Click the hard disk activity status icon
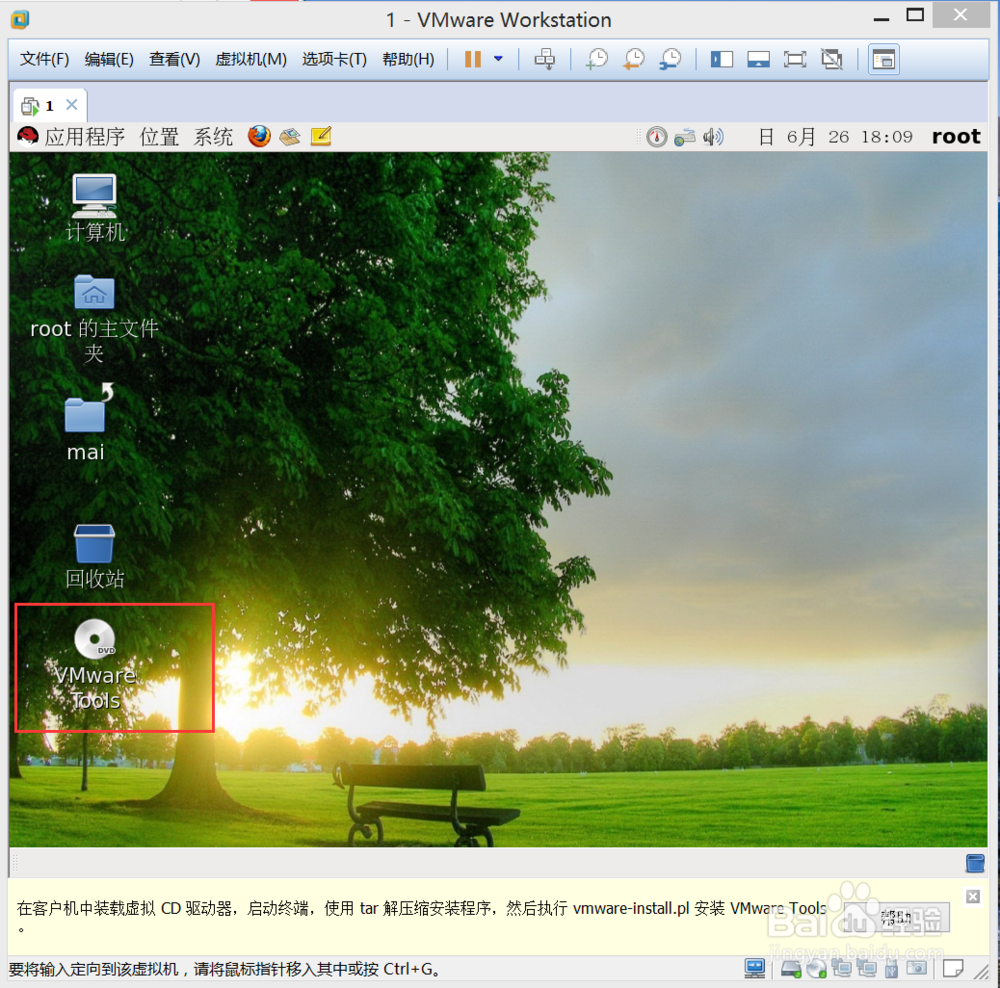This screenshot has width=1000, height=988. (789, 968)
